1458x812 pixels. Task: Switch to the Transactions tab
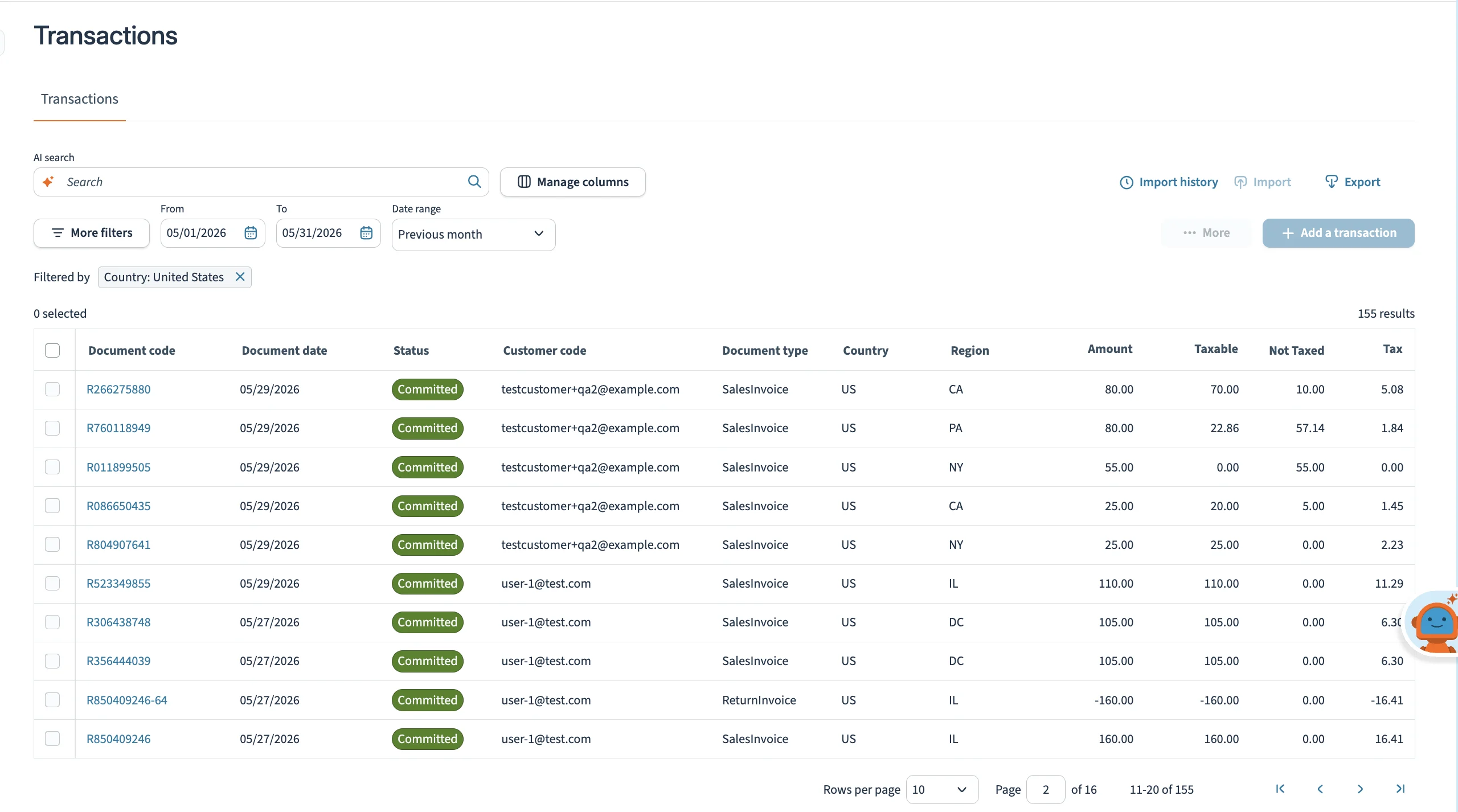[x=80, y=99]
